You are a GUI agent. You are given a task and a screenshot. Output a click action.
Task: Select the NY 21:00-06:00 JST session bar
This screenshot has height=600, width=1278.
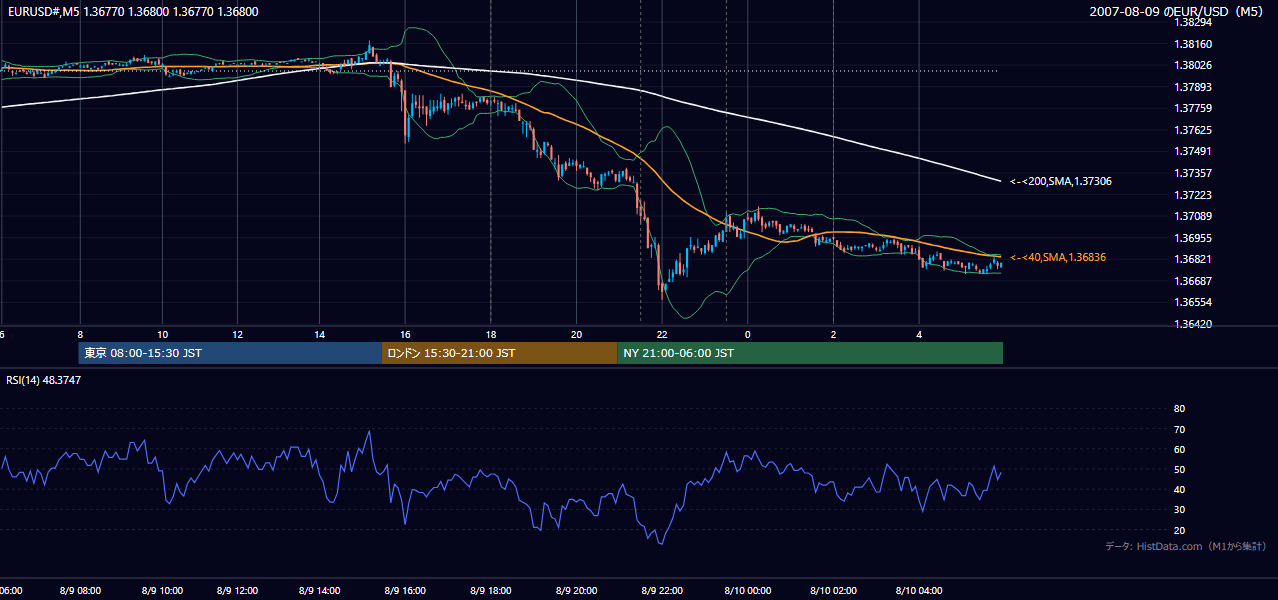coord(810,353)
